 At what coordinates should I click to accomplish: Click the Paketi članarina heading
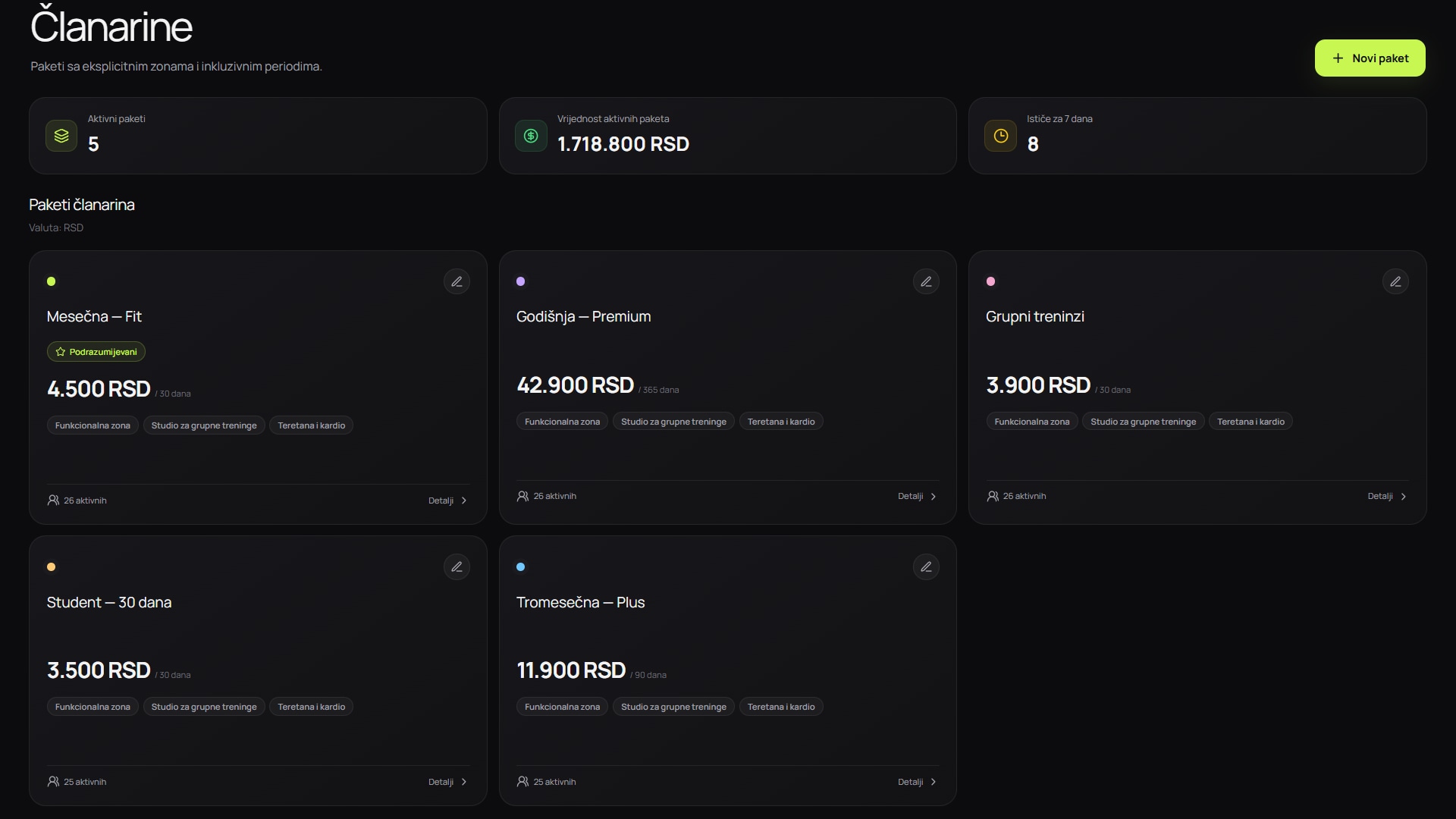tap(82, 205)
